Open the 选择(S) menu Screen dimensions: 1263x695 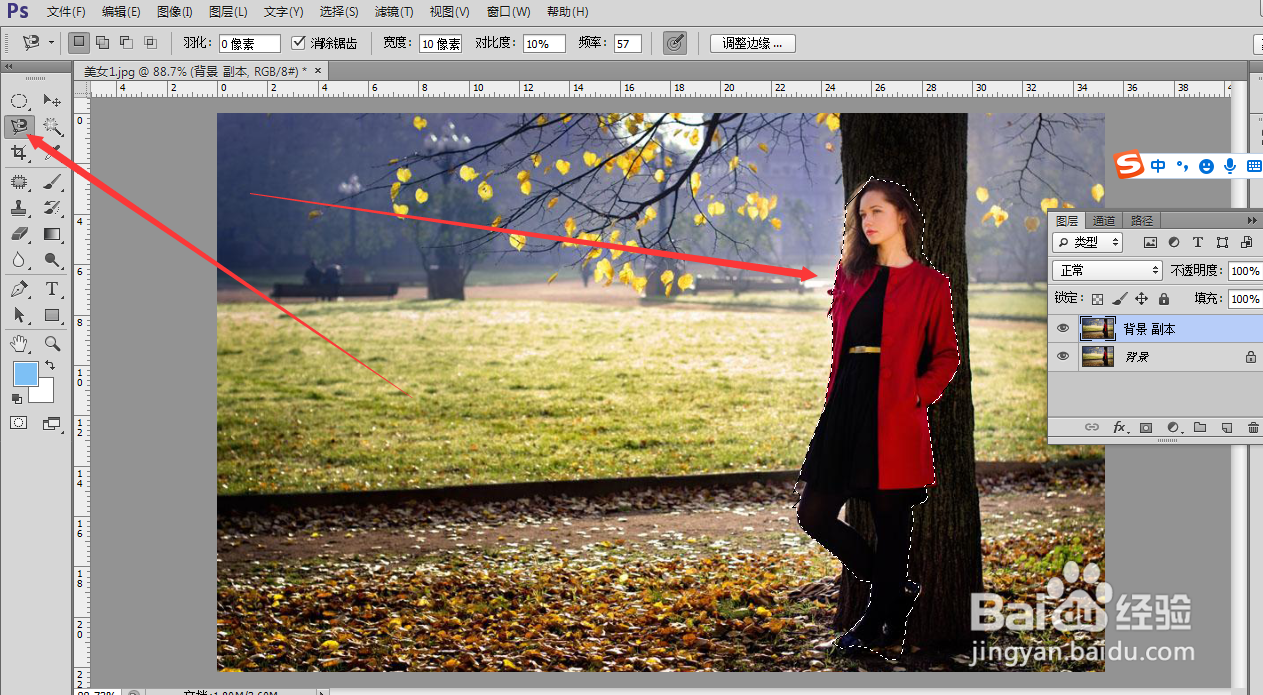(338, 12)
